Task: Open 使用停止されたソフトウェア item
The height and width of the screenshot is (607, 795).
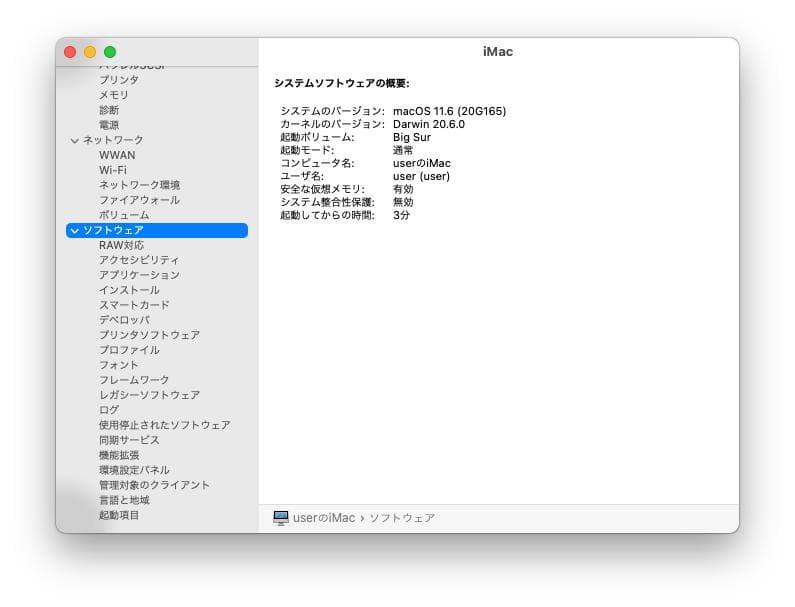Action: [x=165, y=425]
